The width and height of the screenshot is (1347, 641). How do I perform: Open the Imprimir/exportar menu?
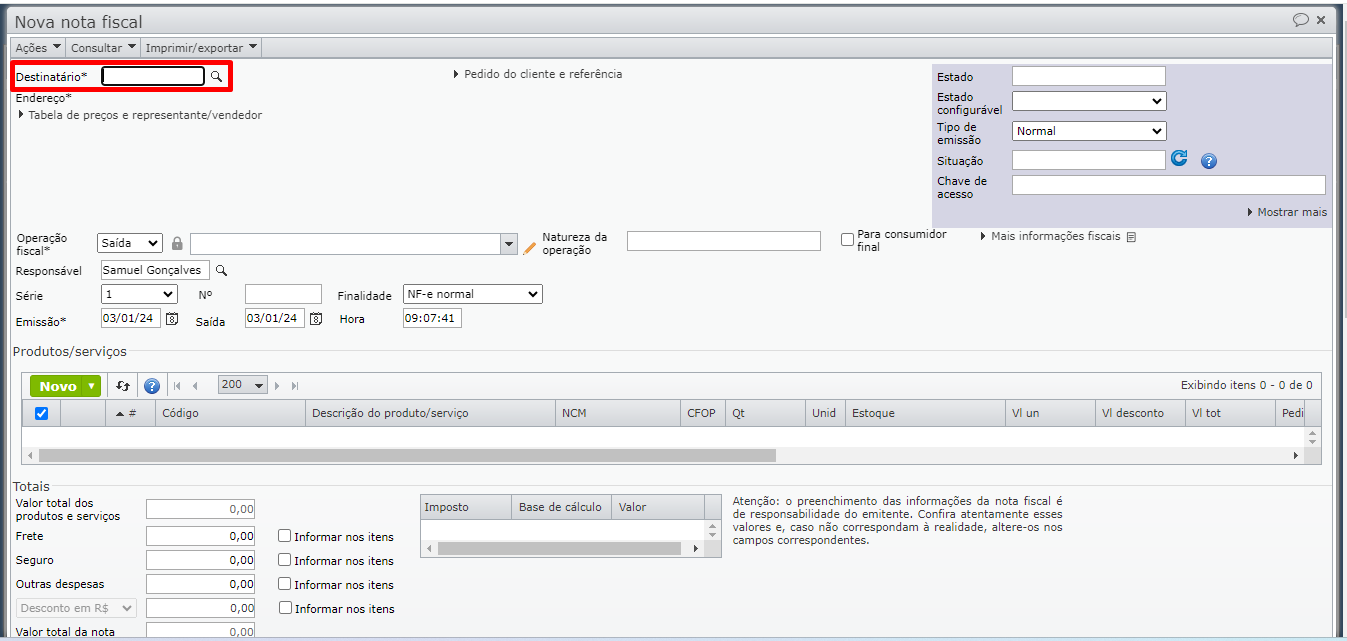tap(201, 47)
